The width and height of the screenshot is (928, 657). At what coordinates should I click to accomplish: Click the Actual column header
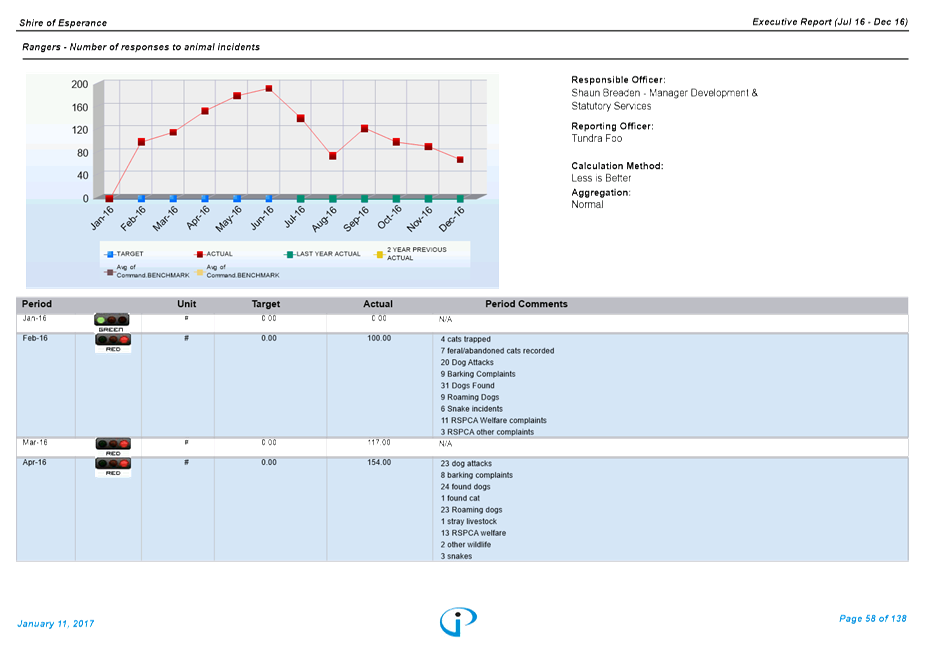pos(378,304)
